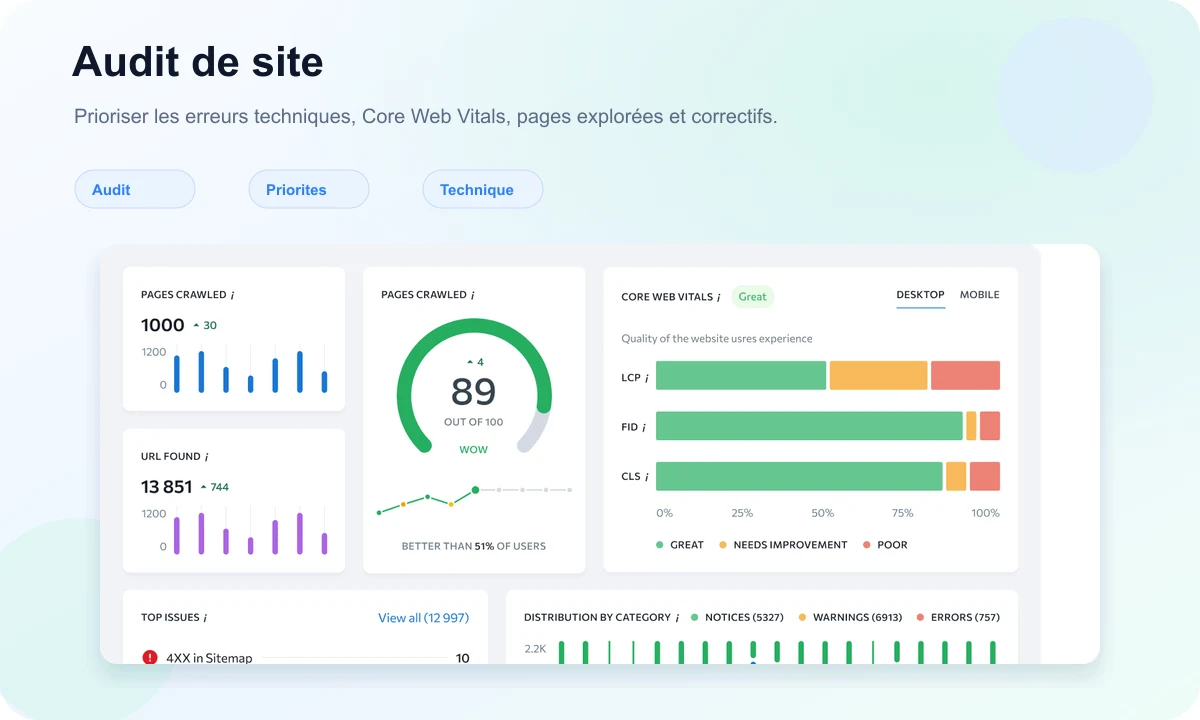Toggle NOTICES (5327) legend filter
This screenshot has width=1200, height=720.
(x=737, y=618)
